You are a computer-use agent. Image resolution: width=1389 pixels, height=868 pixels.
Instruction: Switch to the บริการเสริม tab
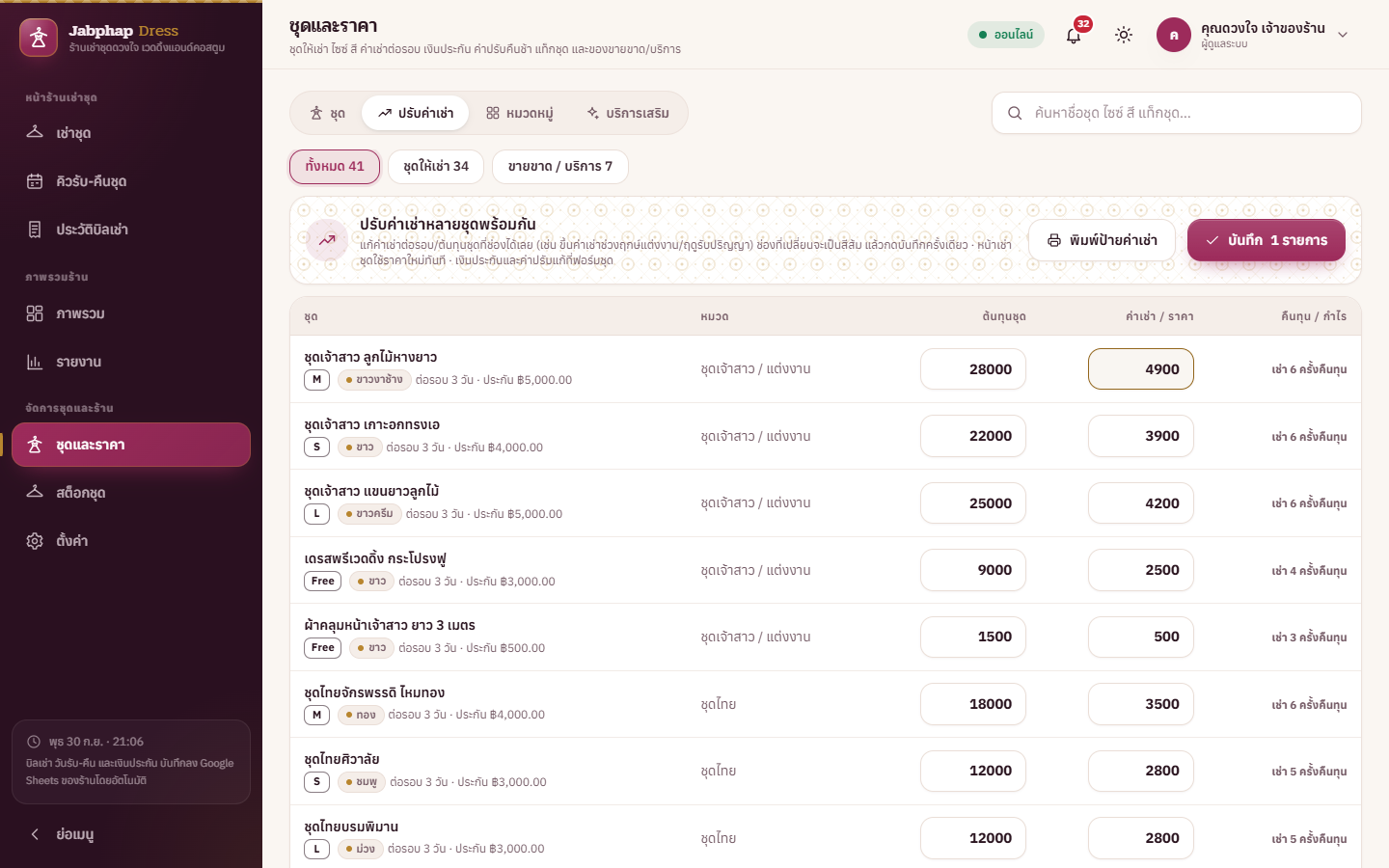628,113
